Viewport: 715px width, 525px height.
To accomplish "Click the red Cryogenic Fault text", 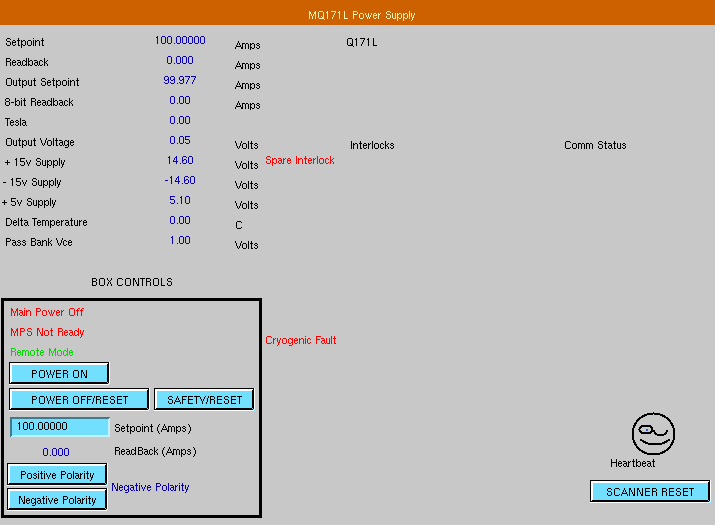I will coord(301,340).
